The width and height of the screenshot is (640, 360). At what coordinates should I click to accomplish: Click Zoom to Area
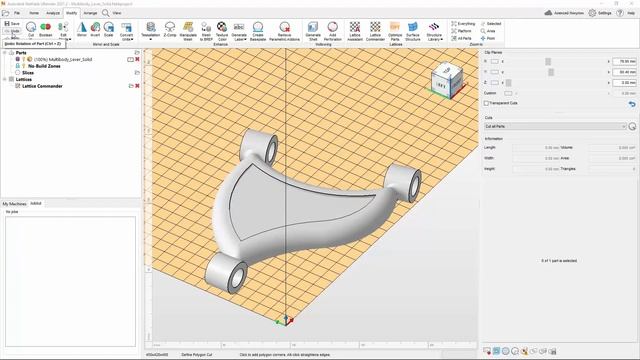488,31
